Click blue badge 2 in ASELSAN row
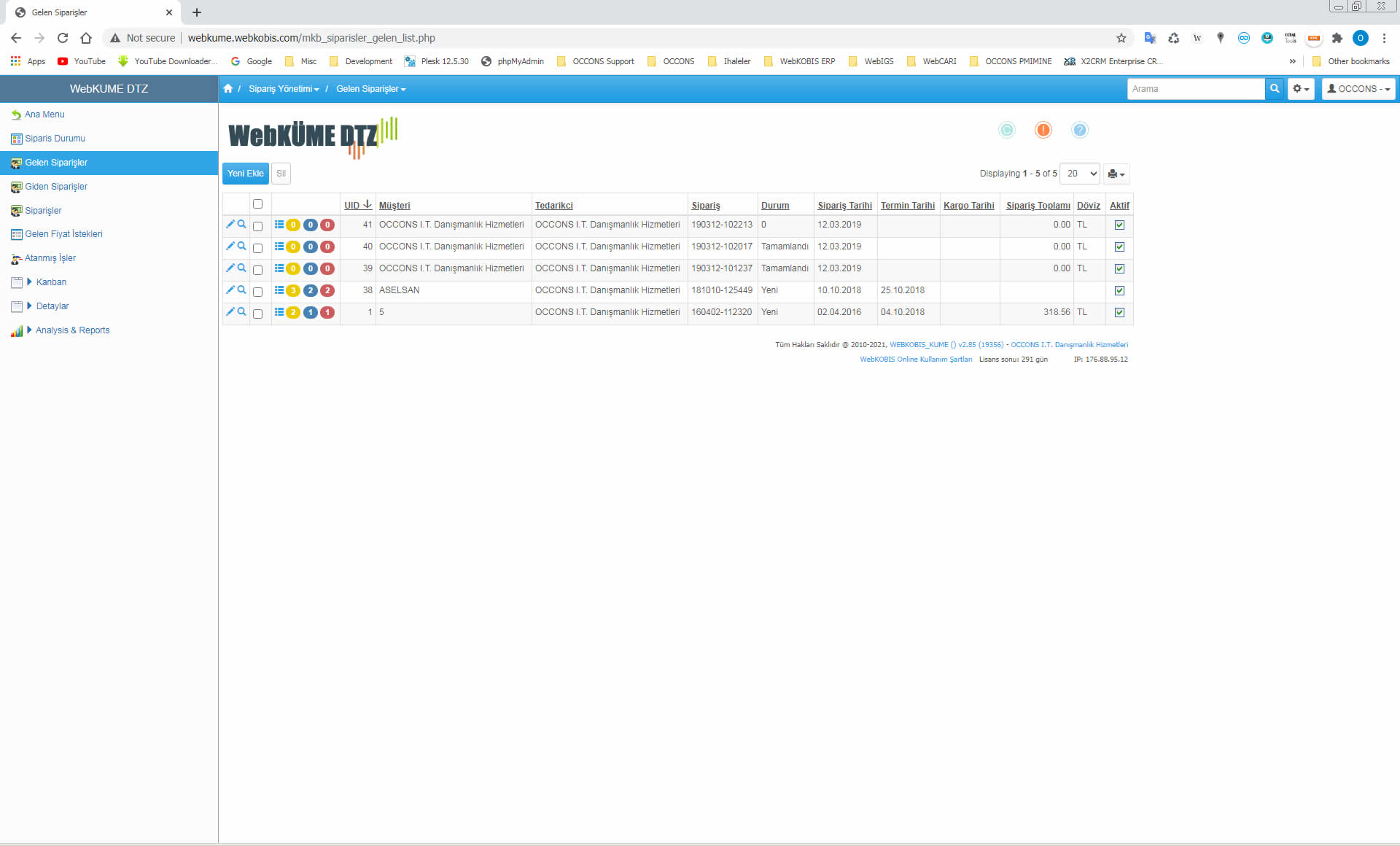Viewport: 1400px width, 846px height. [311, 290]
